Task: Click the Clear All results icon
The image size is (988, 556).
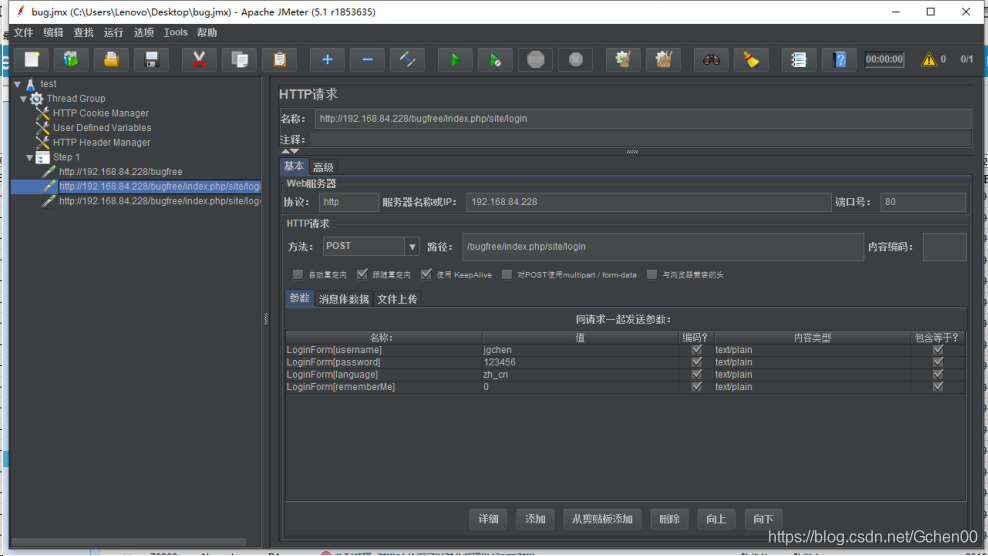Action: [663, 59]
